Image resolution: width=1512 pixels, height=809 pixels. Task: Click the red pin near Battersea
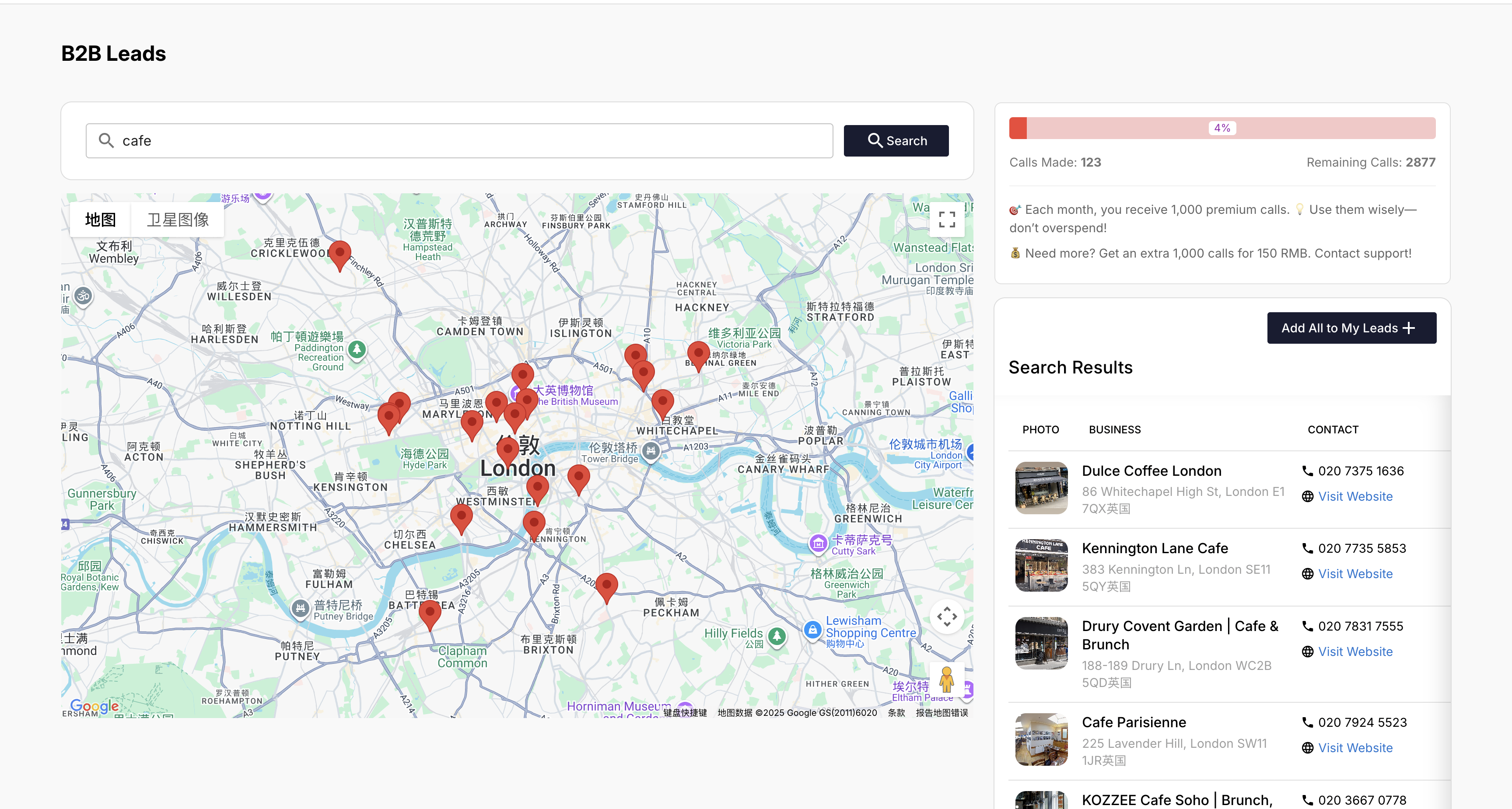click(x=430, y=614)
